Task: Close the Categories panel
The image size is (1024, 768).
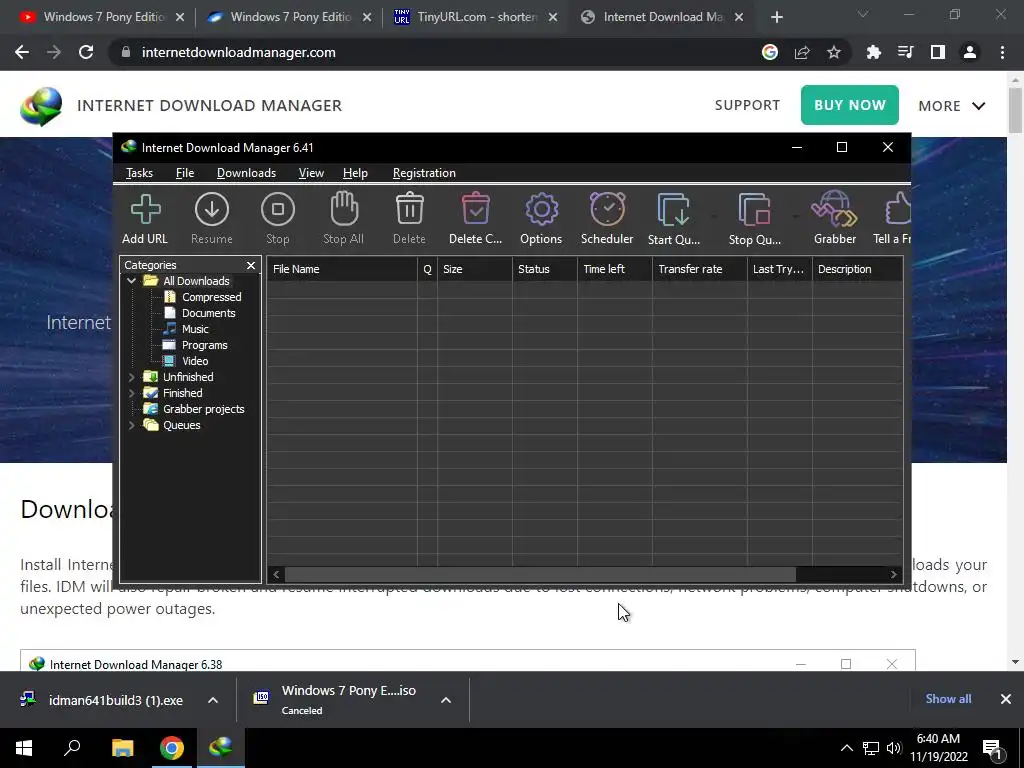Action: pos(251,265)
